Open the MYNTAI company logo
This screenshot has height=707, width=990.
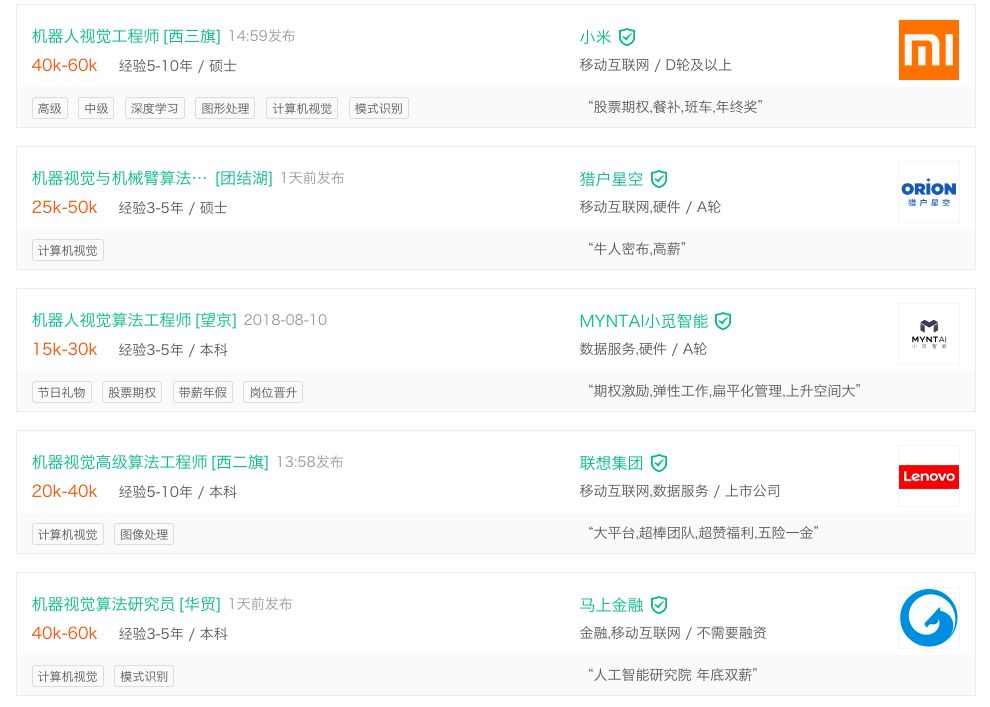pos(928,334)
